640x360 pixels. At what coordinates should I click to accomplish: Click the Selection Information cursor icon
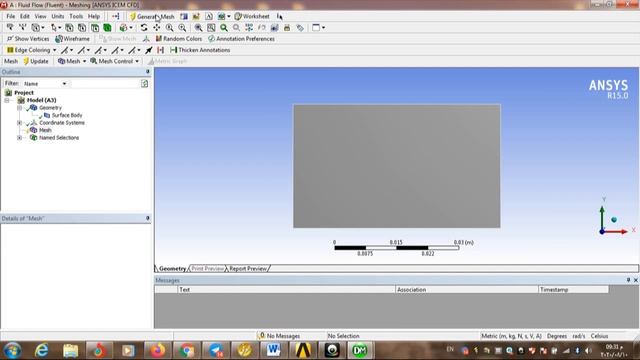pos(280,16)
